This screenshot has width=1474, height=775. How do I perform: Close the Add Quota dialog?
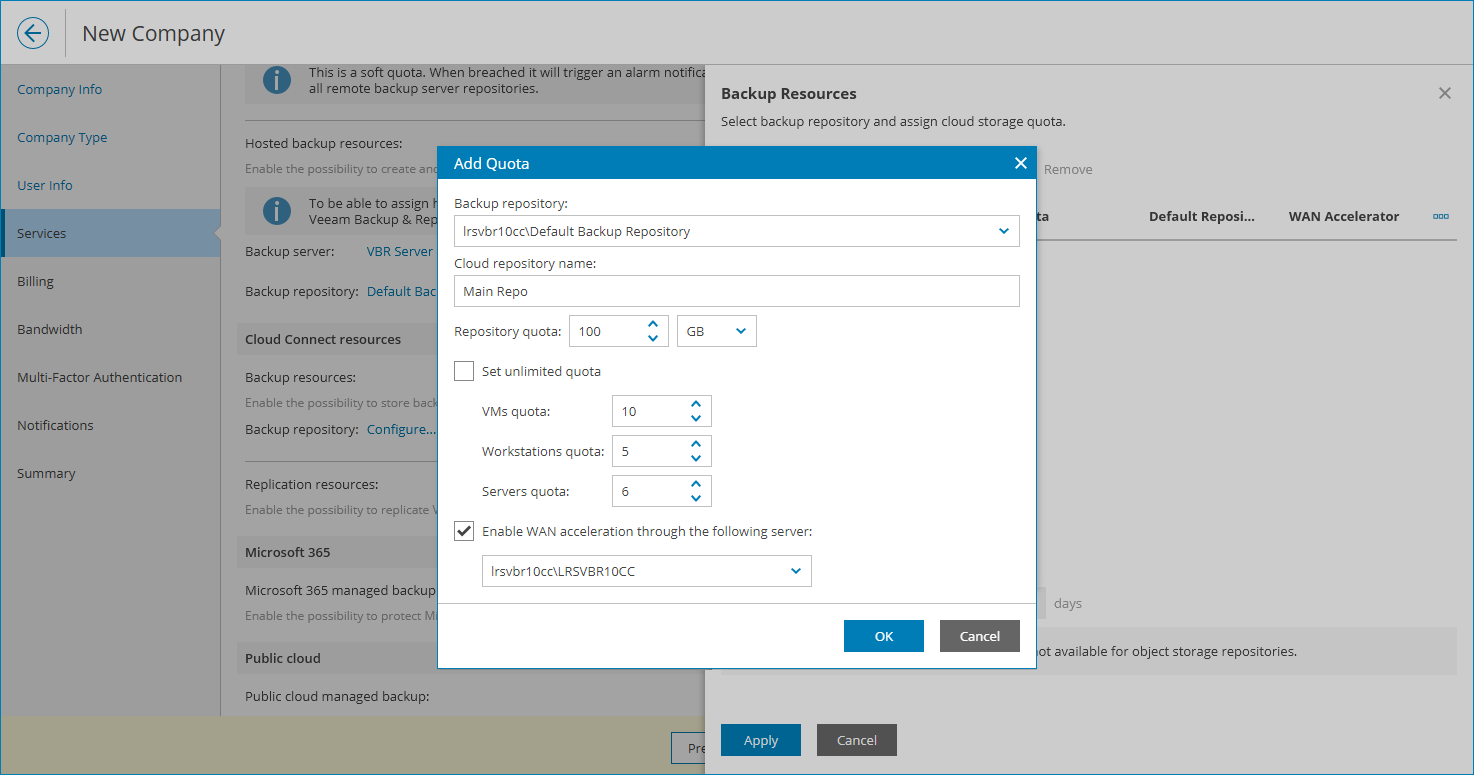click(1020, 163)
